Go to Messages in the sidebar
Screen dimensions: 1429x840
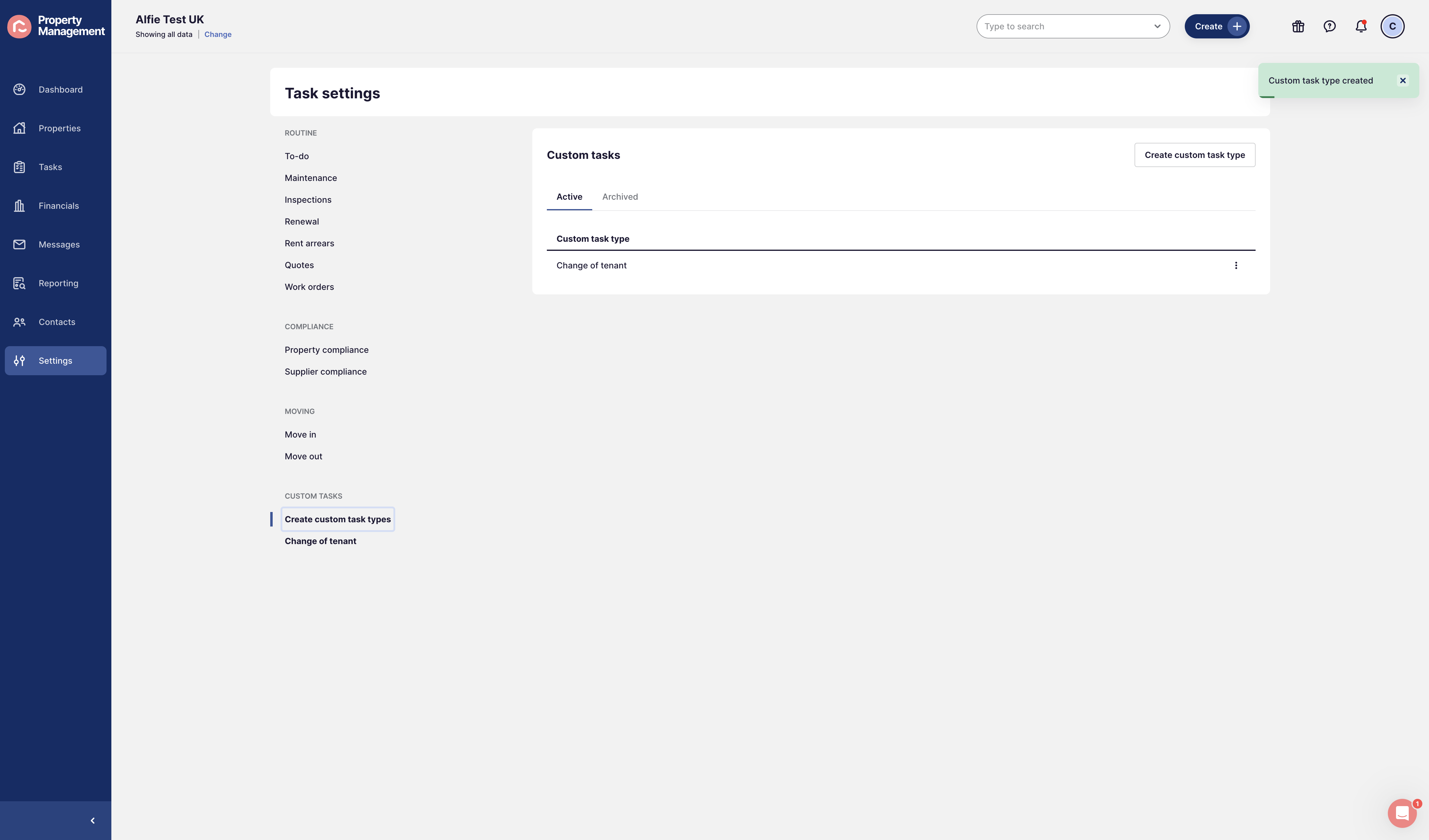coord(59,244)
